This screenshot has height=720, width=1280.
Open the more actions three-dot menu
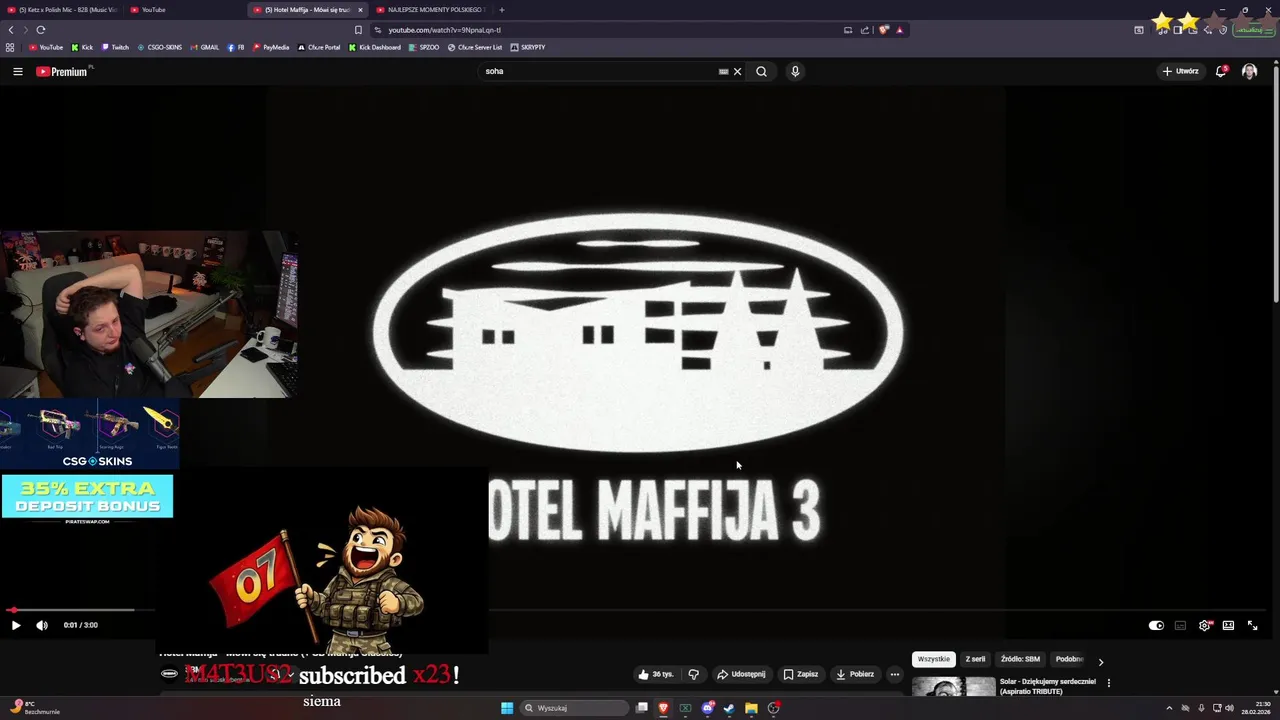tap(895, 674)
